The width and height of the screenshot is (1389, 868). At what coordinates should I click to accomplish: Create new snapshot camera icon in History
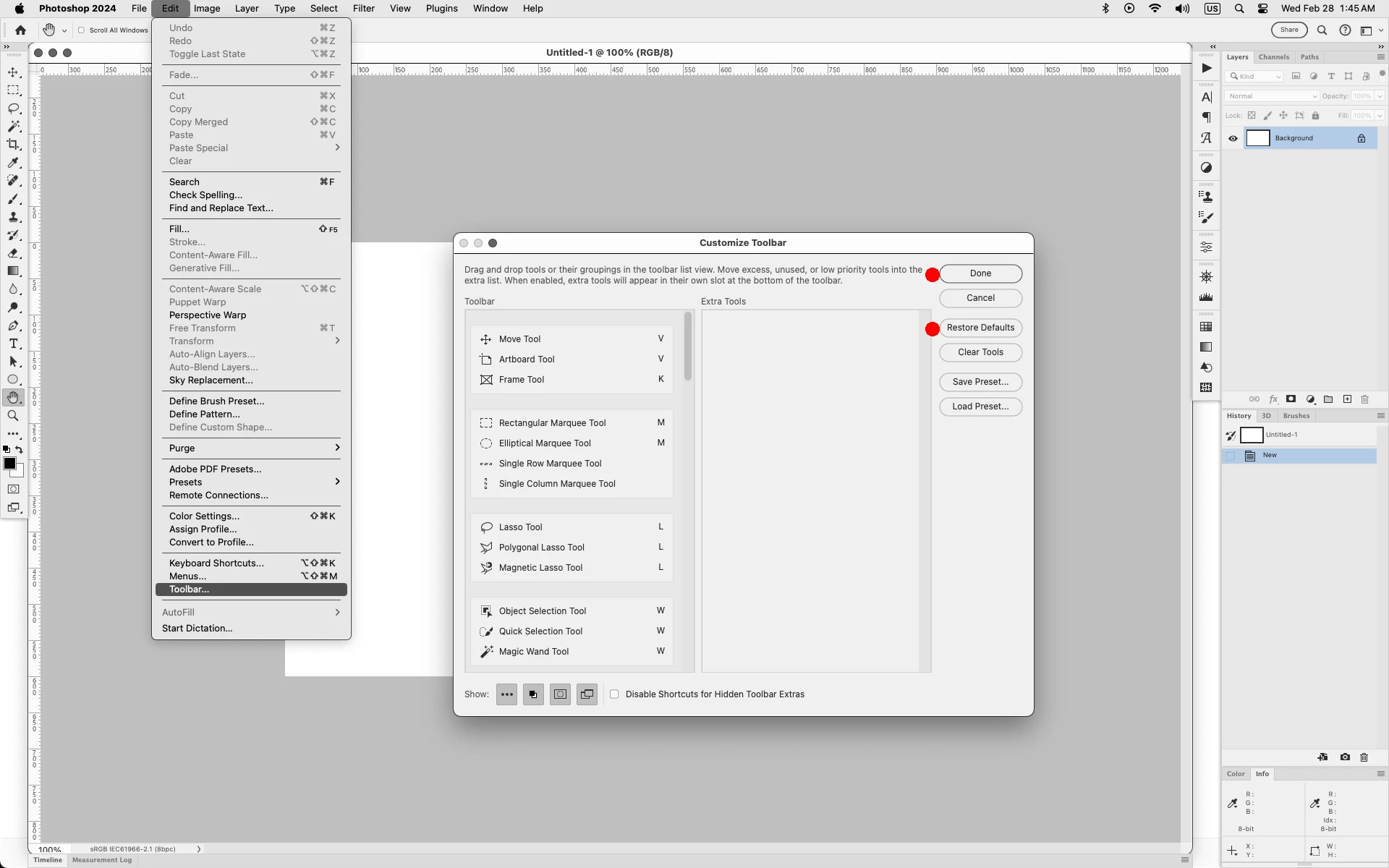click(1344, 757)
